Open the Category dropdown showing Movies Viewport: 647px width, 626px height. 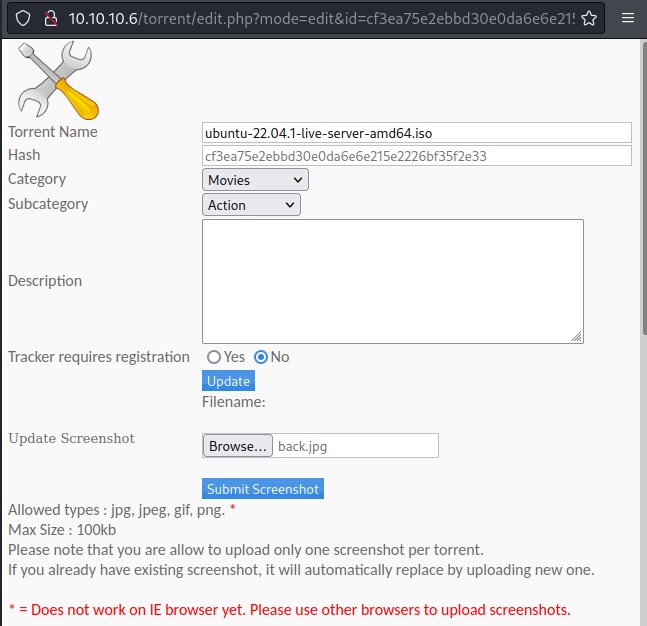click(x=255, y=180)
